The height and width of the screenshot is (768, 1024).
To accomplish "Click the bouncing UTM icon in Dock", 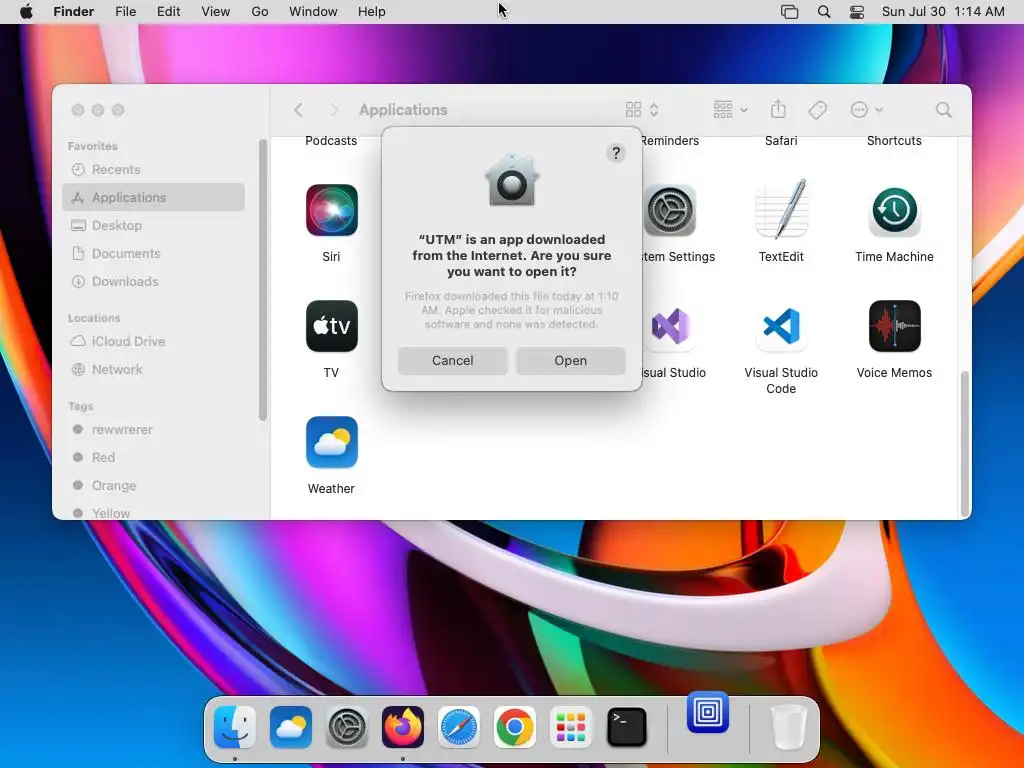I will [x=708, y=712].
